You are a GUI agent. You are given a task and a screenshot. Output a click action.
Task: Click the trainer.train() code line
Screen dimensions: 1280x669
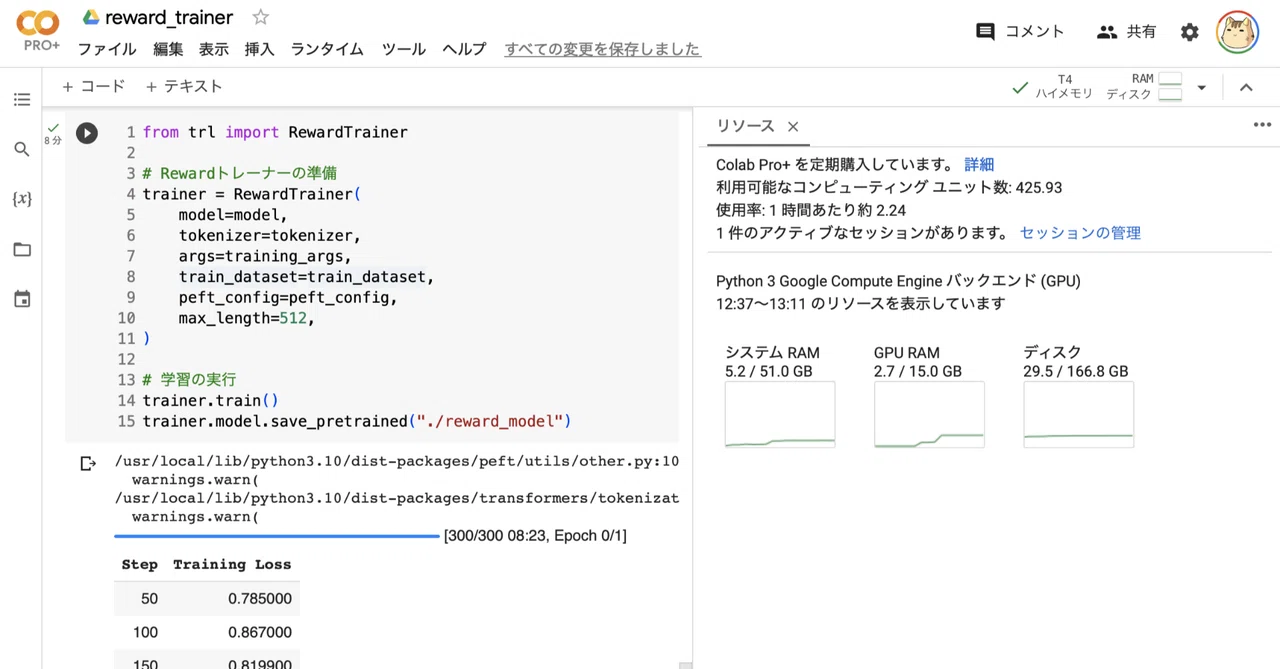click(211, 401)
